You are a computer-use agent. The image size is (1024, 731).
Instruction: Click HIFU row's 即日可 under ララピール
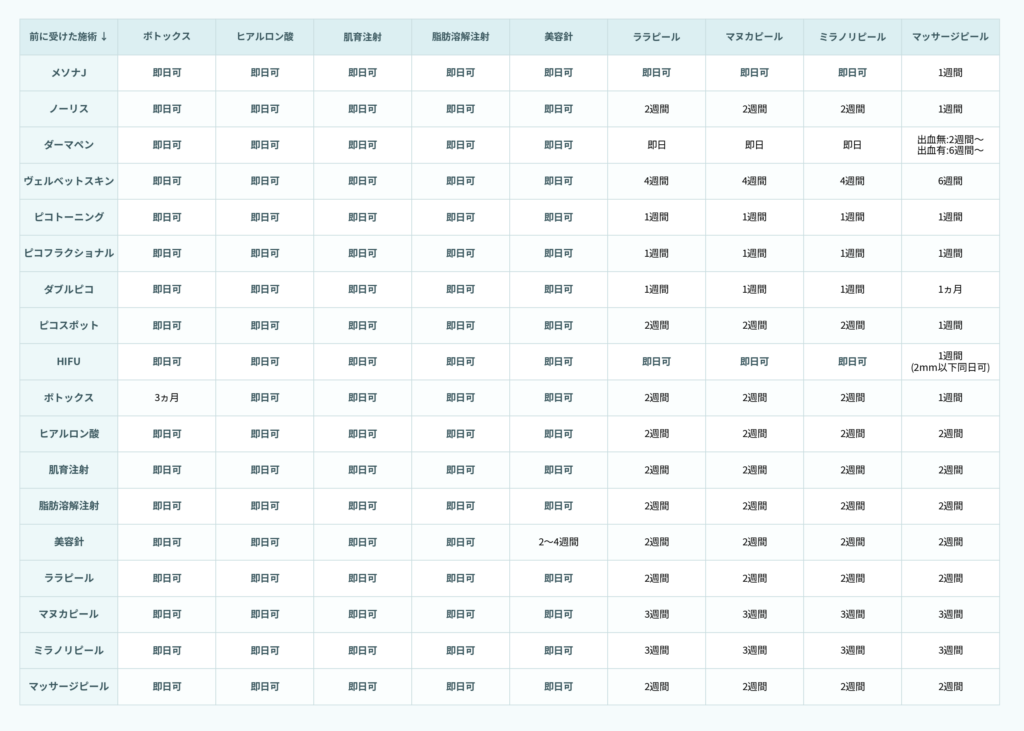click(x=656, y=361)
